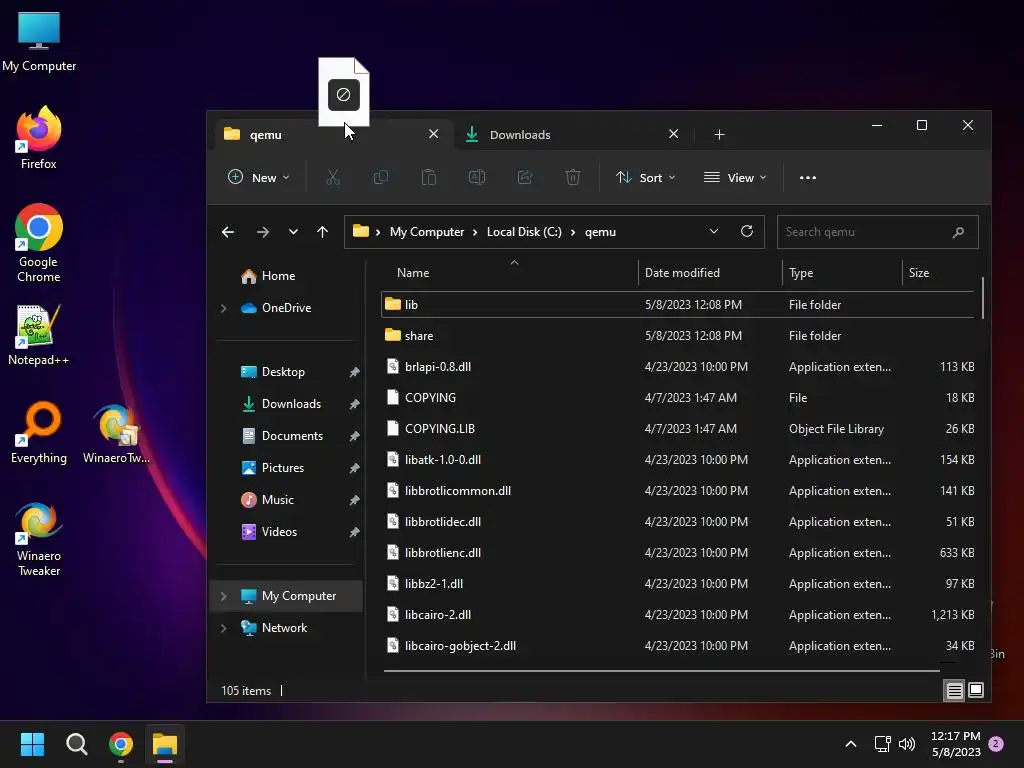This screenshot has height=768, width=1024.
Task: Toggle pin icon next to Documents
Action: coord(354,436)
